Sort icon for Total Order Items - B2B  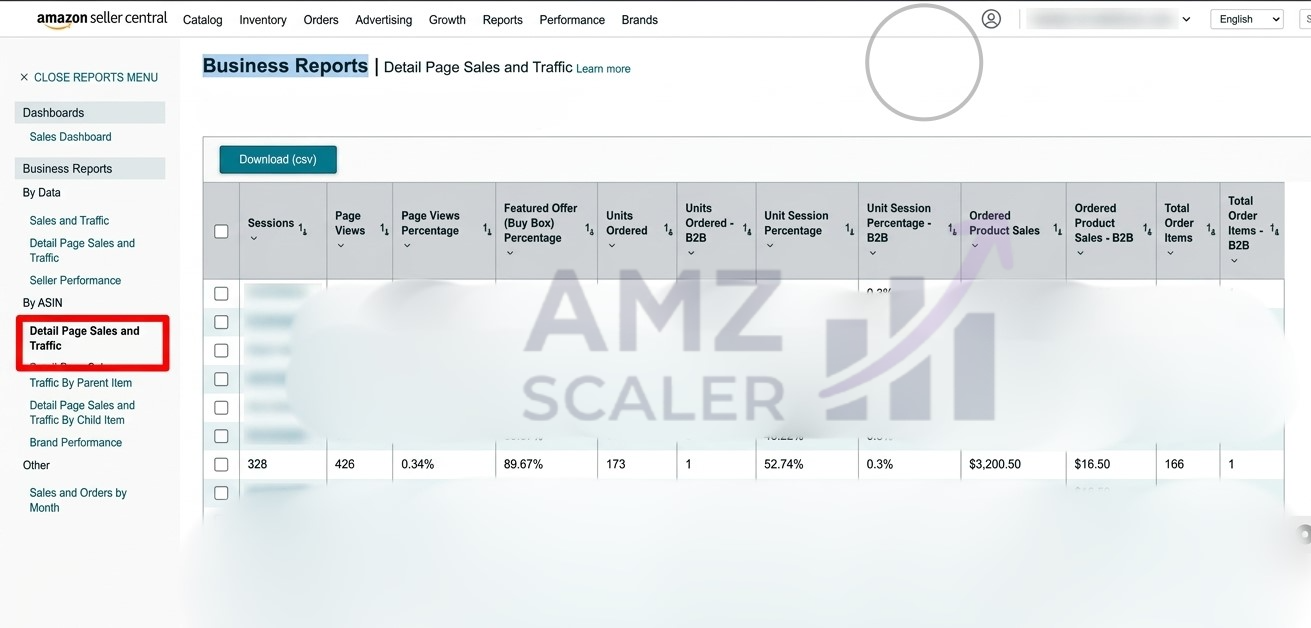pyautogui.click(x=1274, y=230)
